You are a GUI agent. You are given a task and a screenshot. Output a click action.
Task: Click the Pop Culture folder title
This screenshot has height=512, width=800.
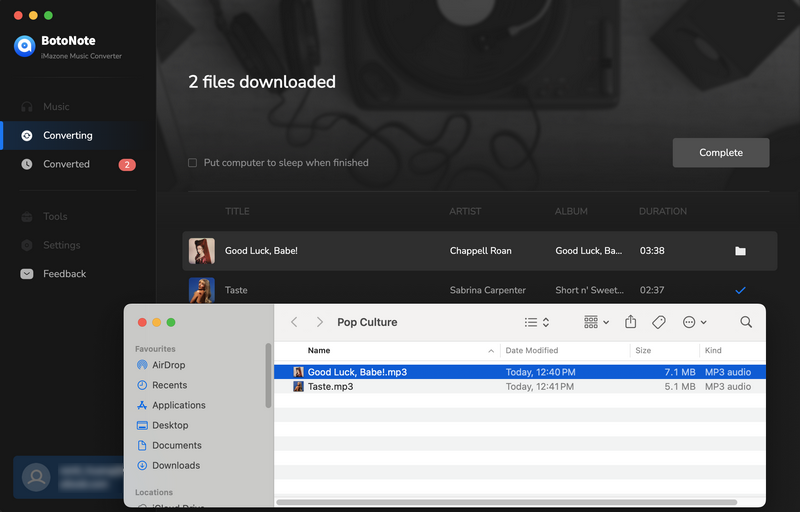tap(367, 322)
